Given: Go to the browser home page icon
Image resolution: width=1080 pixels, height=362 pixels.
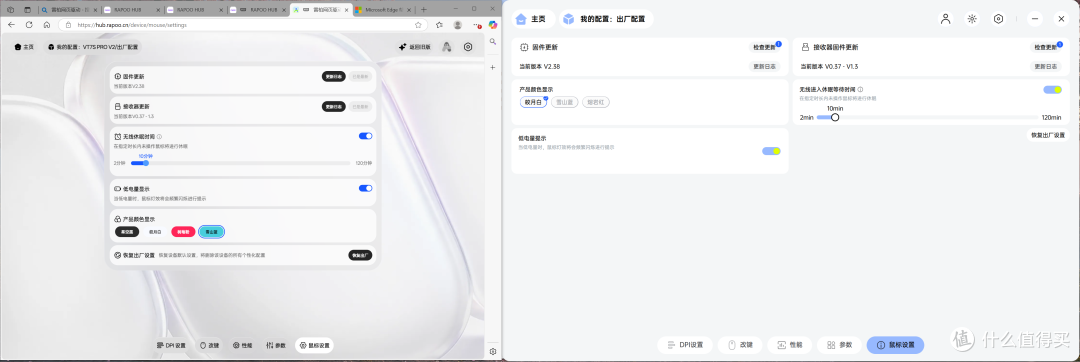Looking at the screenshot, I should pos(46,24).
